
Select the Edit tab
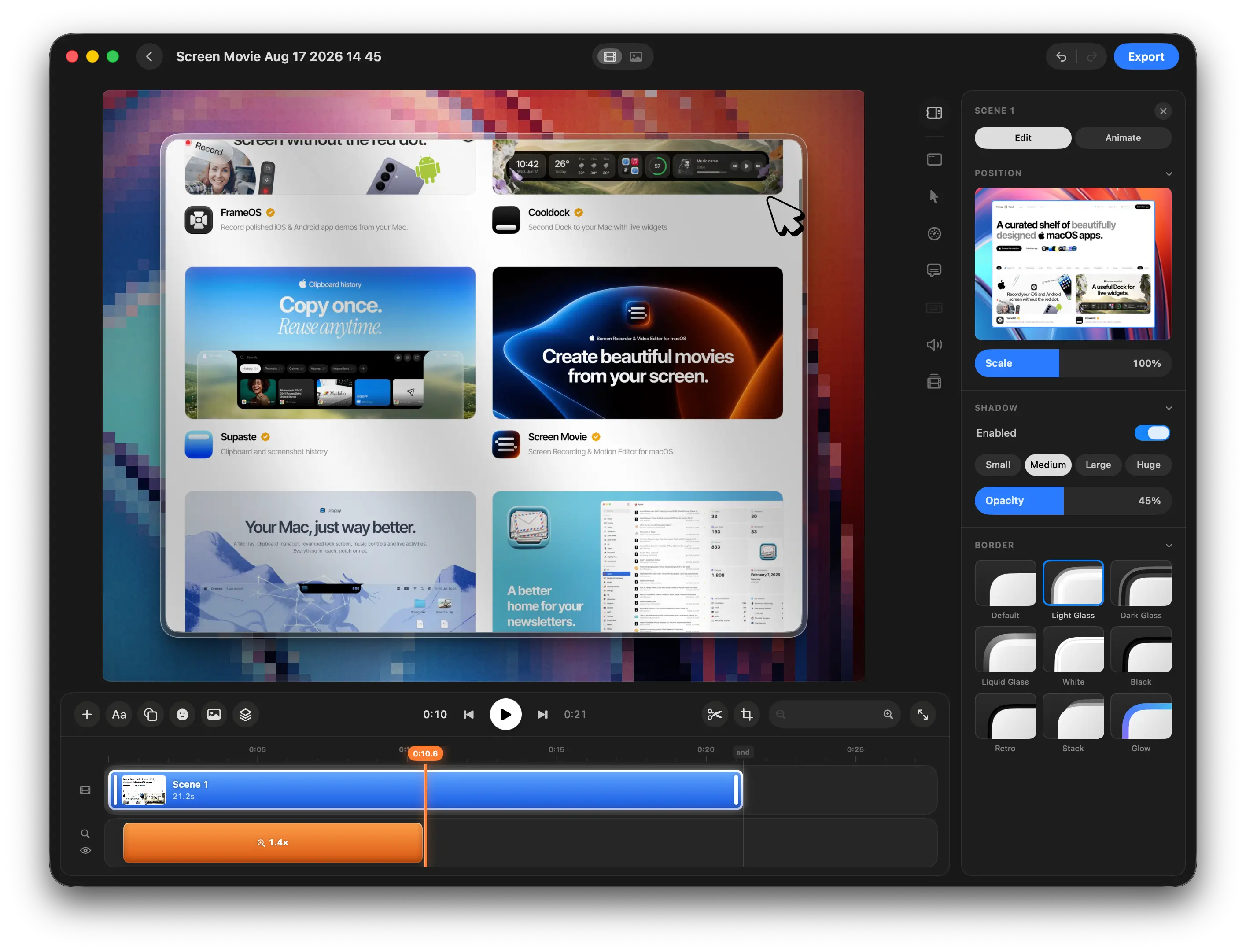[1023, 138]
